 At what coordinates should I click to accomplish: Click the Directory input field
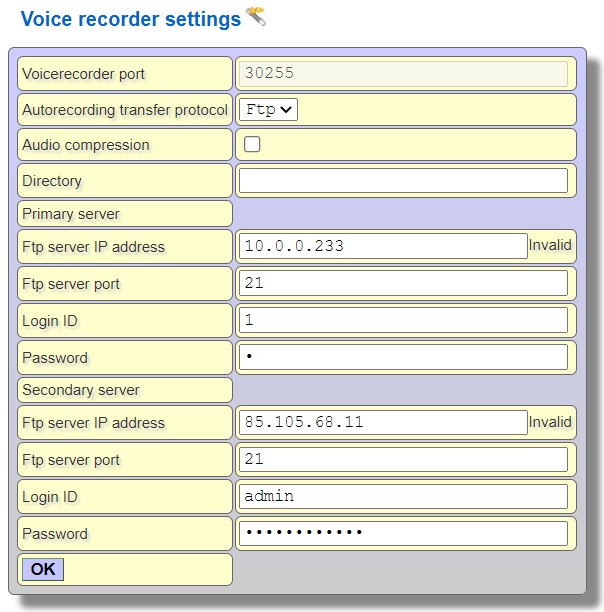coord(402,181)
